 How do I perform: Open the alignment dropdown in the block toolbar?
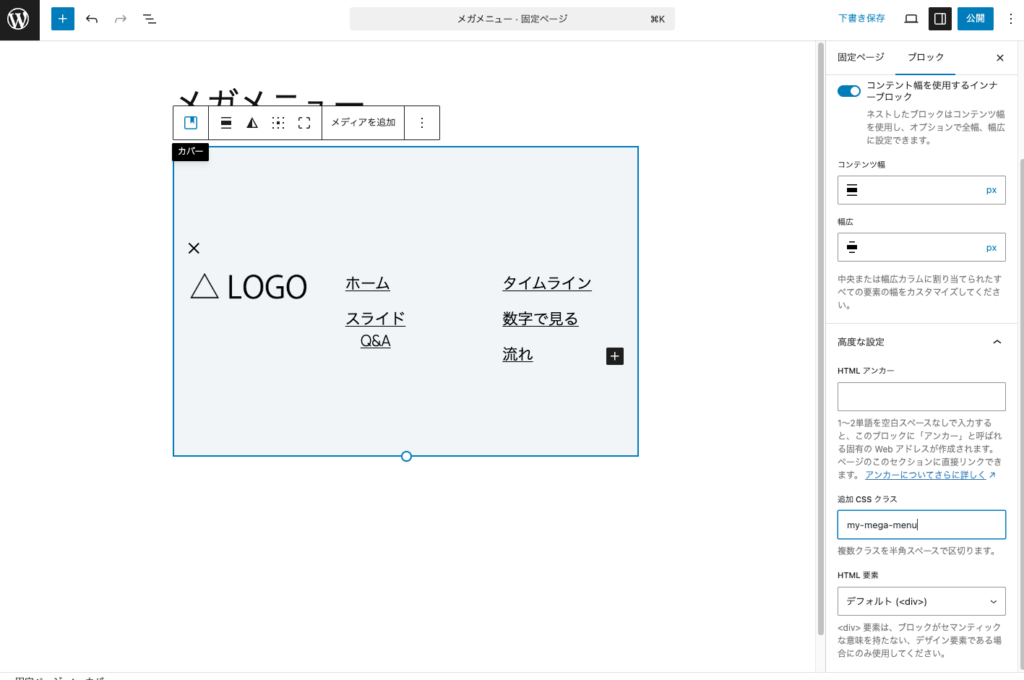(x=226, y=122)
